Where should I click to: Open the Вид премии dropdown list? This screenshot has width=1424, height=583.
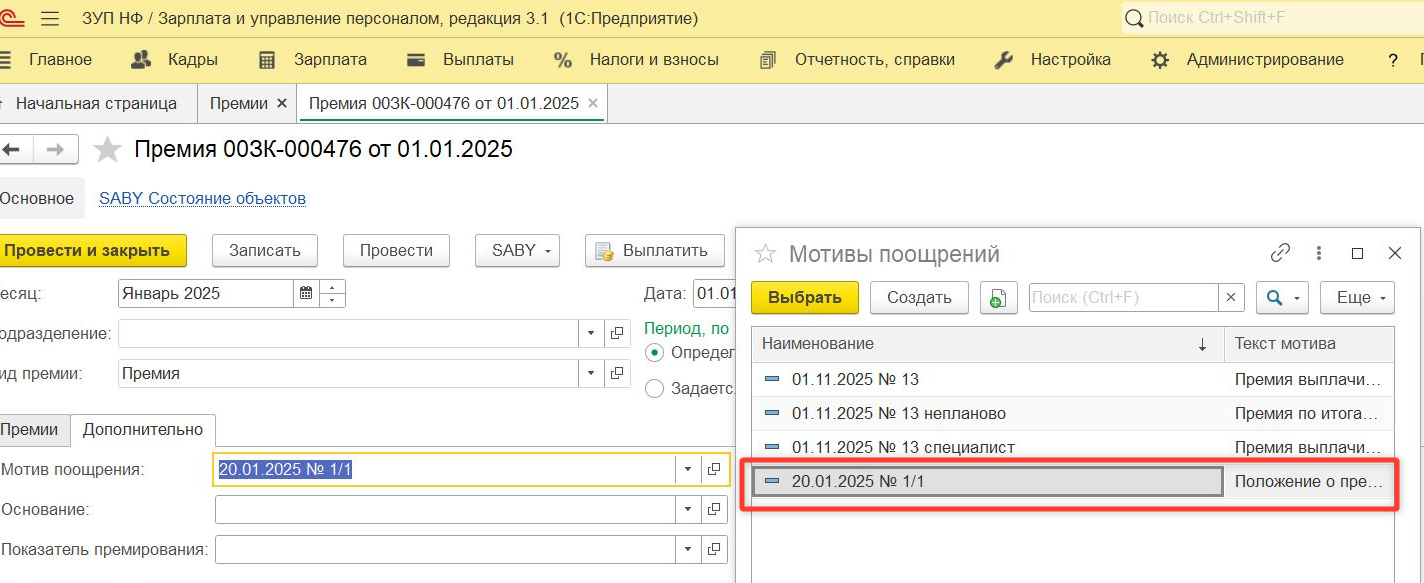point(590,373)
